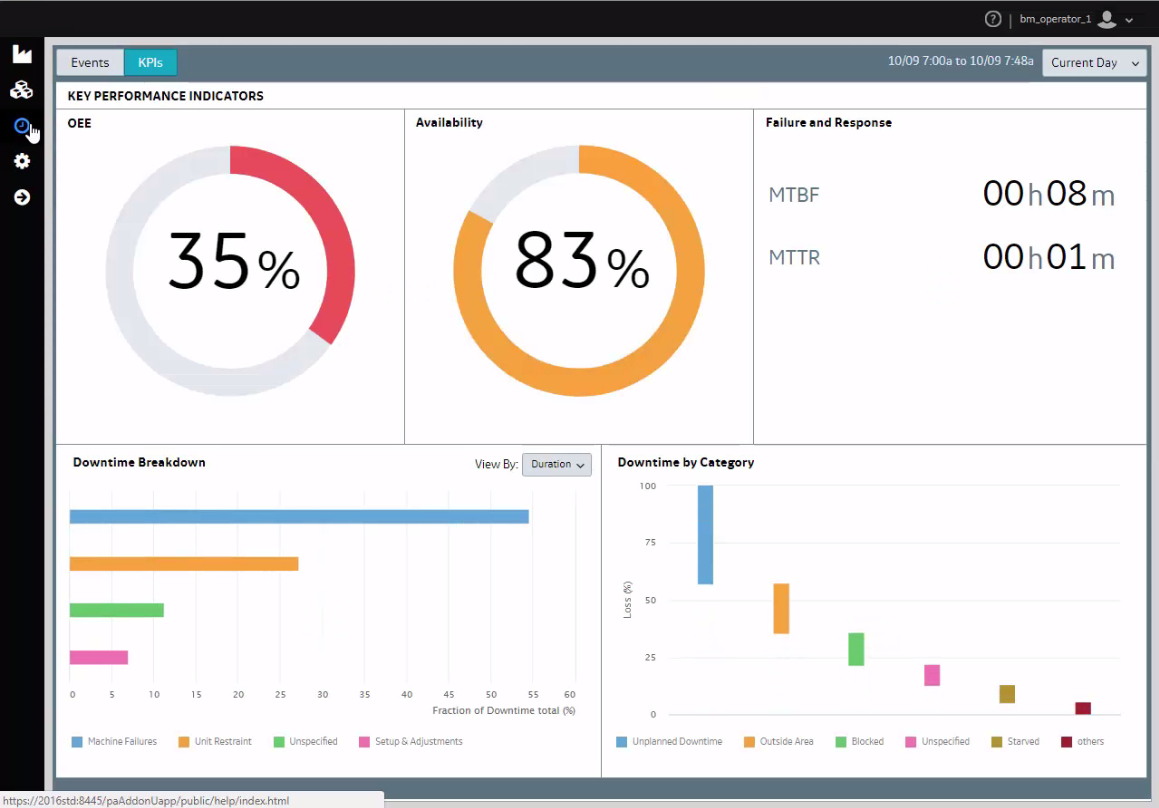Click the user avatar icon
Screen dimensions: 1159x808
(1107, 19)
